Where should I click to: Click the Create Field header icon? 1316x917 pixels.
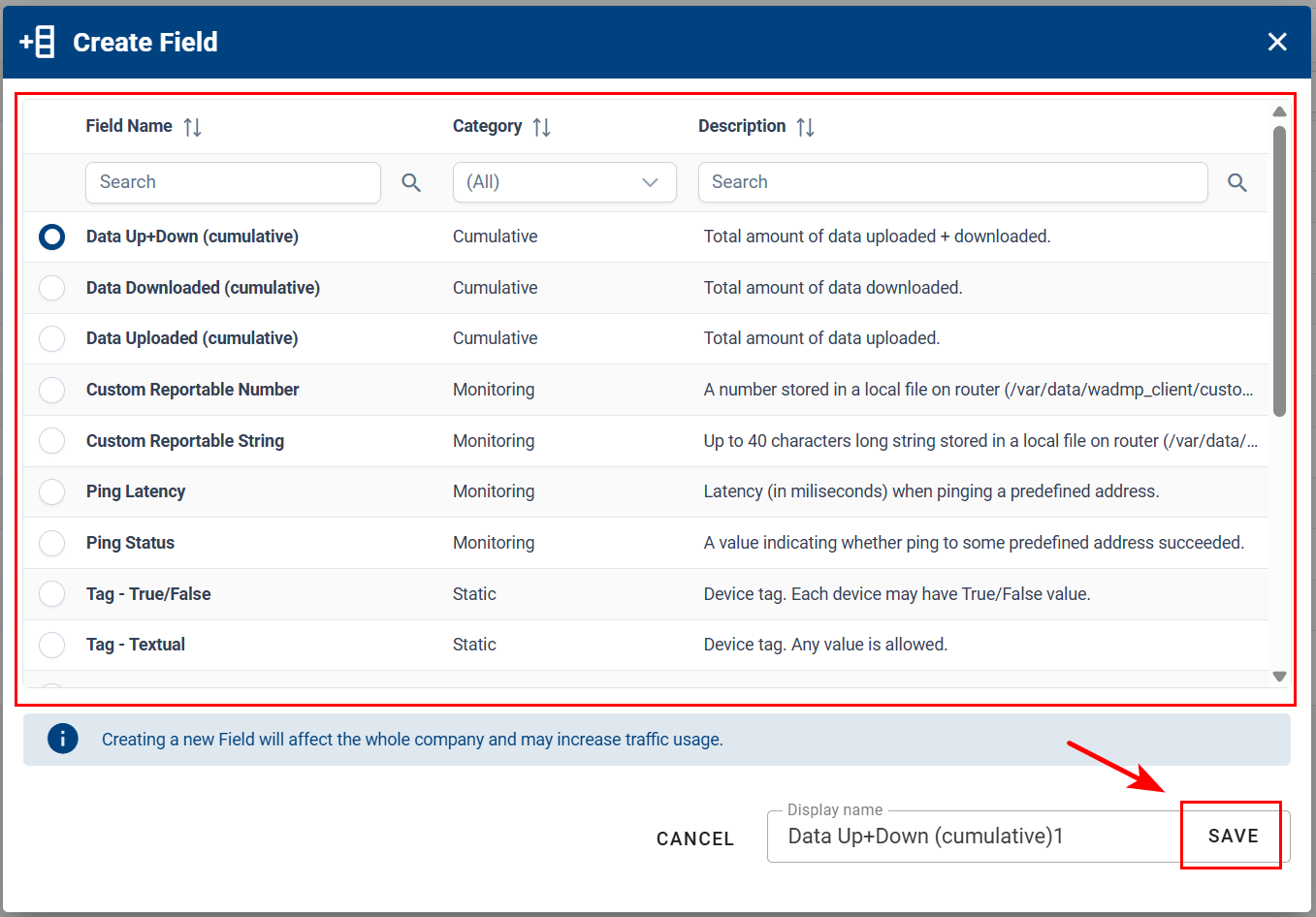click(x=38, y=42)
